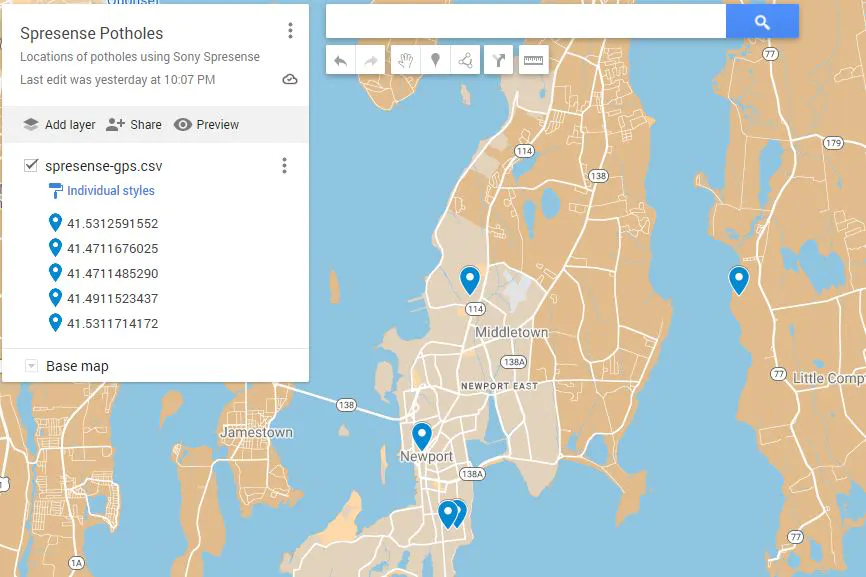This screenshot has height=577, width=866.
Task: Select the 41.5312591552 list entry
Action: (x=113, y=224)
